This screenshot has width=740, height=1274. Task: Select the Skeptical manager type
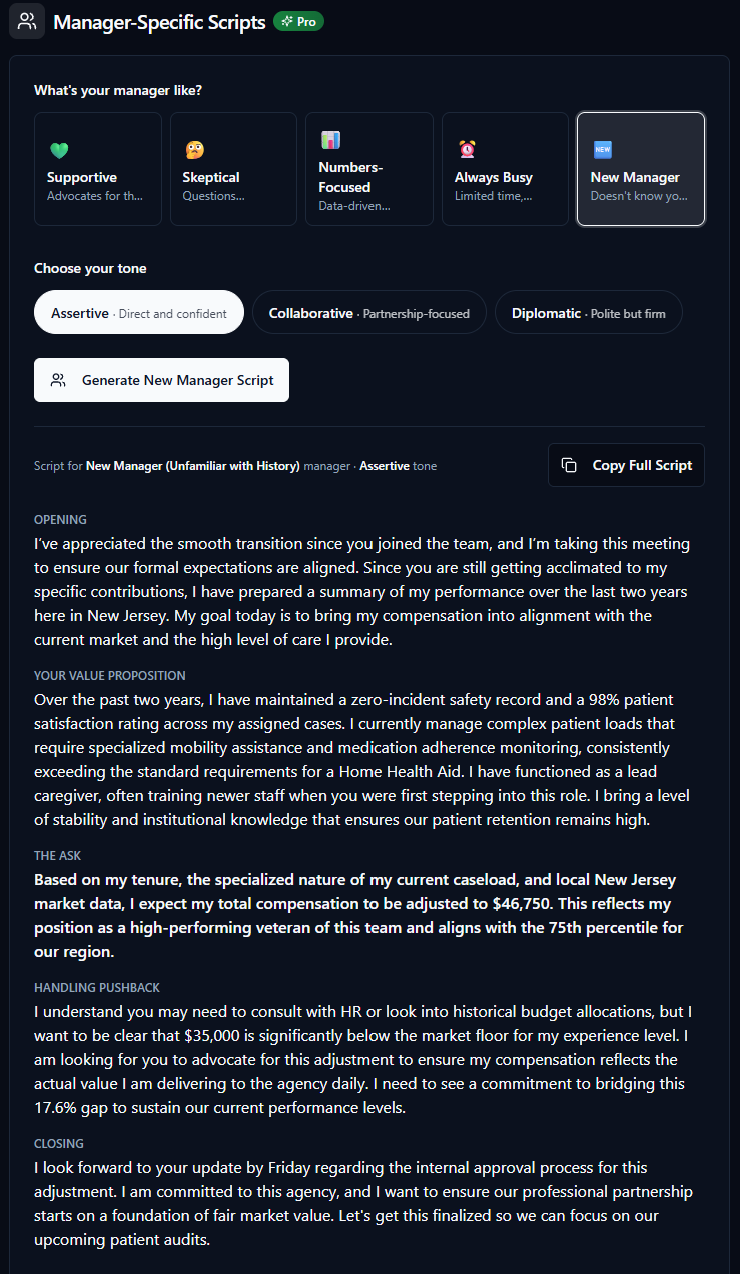pos(233,169)
